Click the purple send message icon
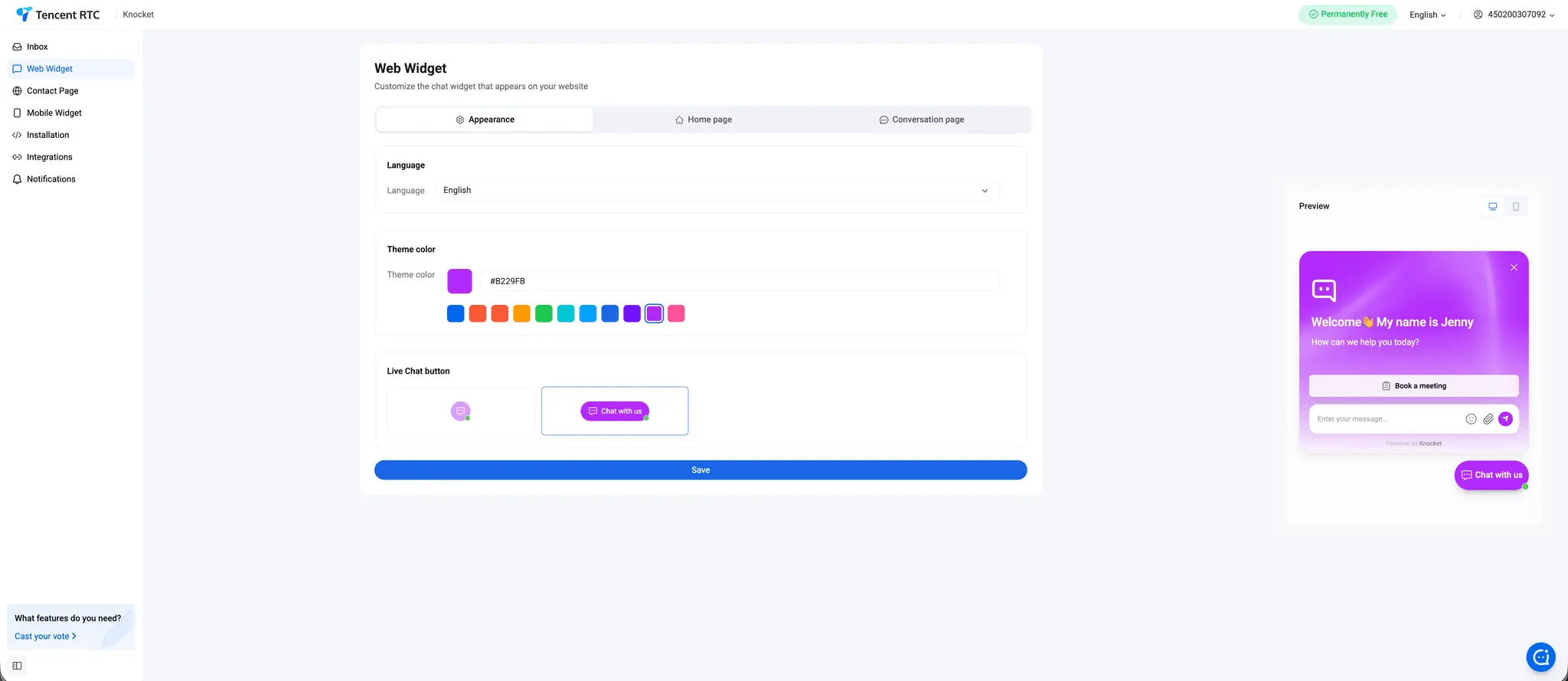This screenshot has width=1568, height=681. [1505, 419]
